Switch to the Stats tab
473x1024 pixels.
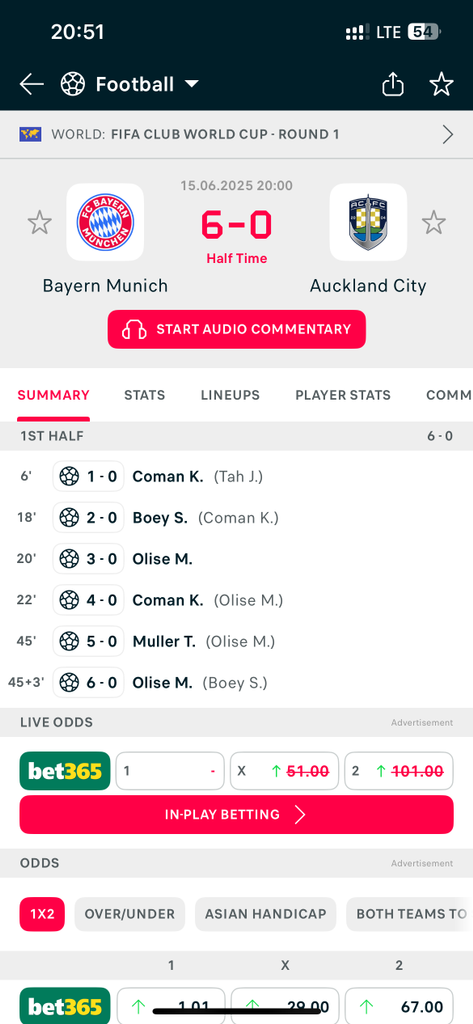pyautogui.click(x=144, y=395)
